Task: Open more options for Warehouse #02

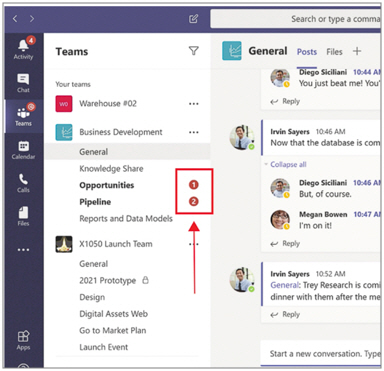Action: [x=194, y=104]
